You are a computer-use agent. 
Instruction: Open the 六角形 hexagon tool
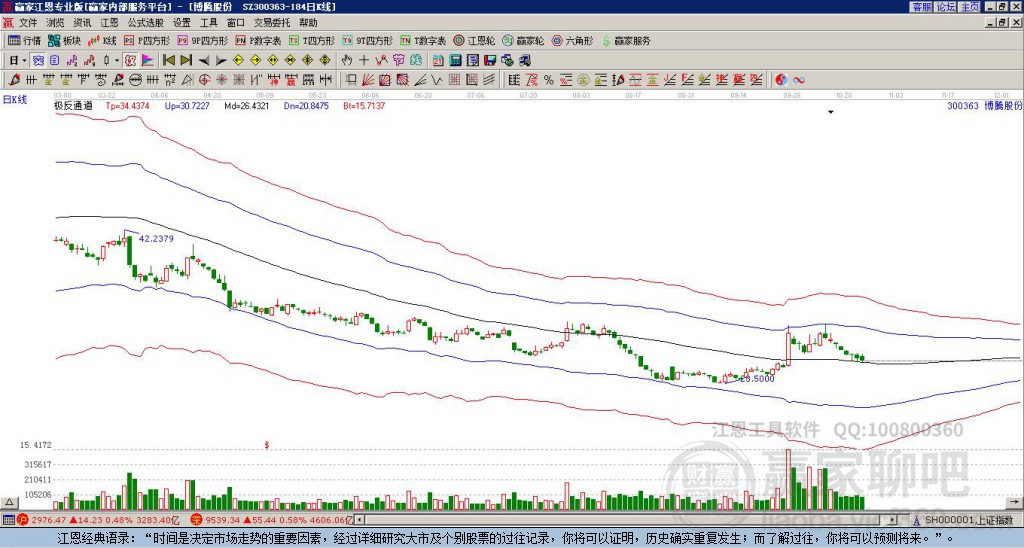pyautogui.click(x=572, y=40)
